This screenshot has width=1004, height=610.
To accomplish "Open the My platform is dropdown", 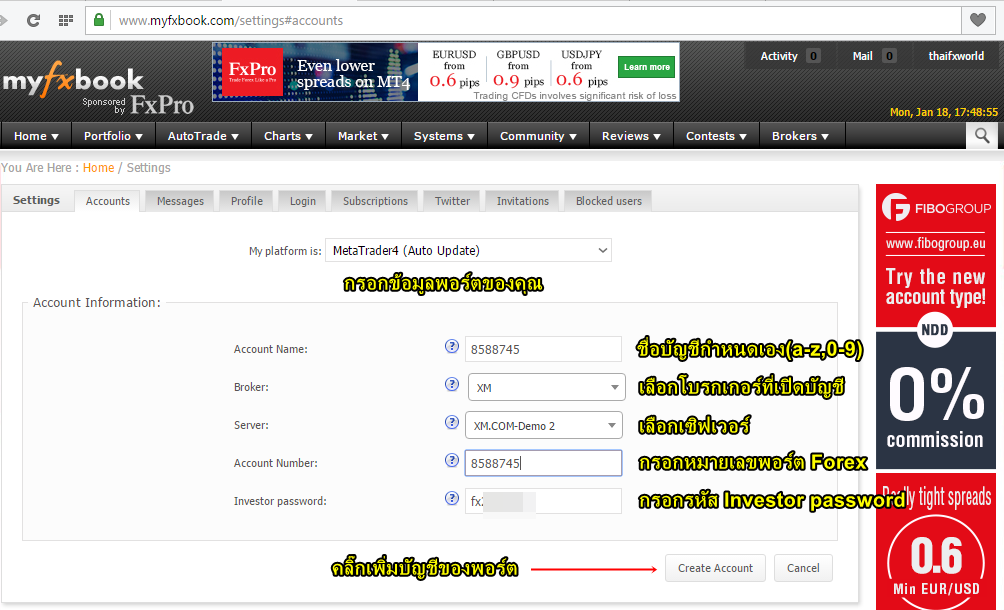I will (468, 250).
